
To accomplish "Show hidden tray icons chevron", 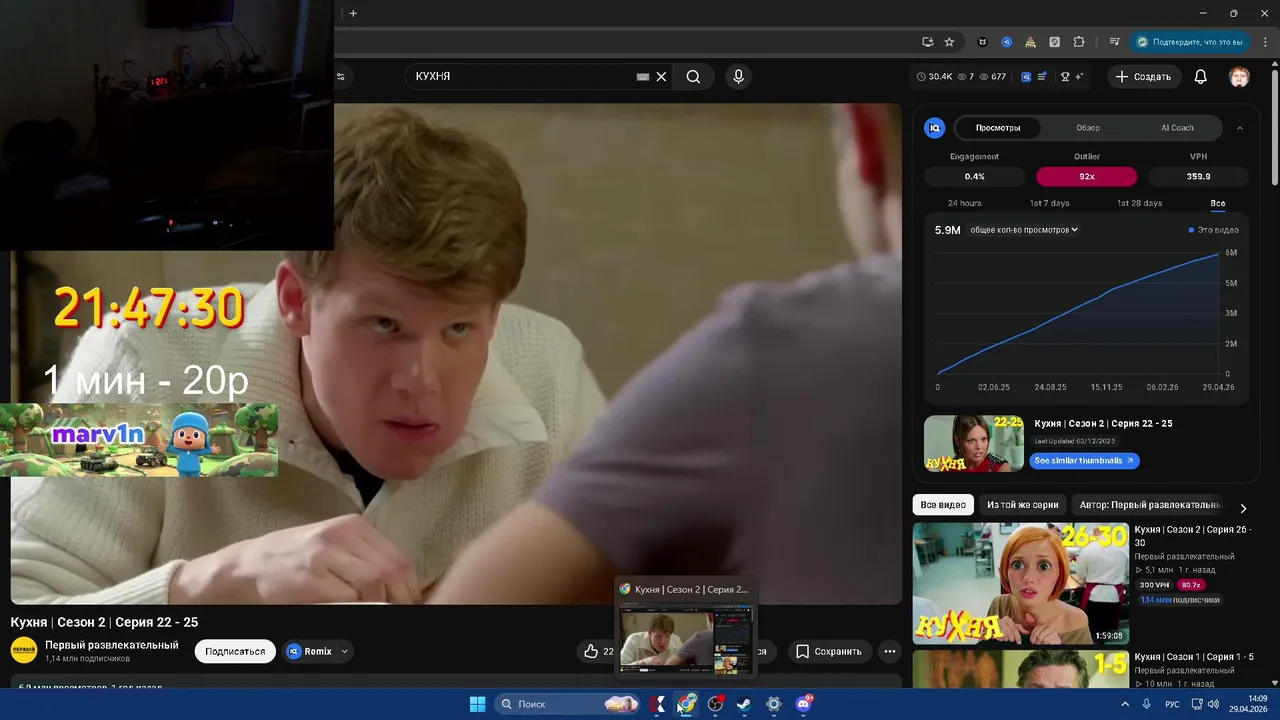I will click(x=1125, y=704).
